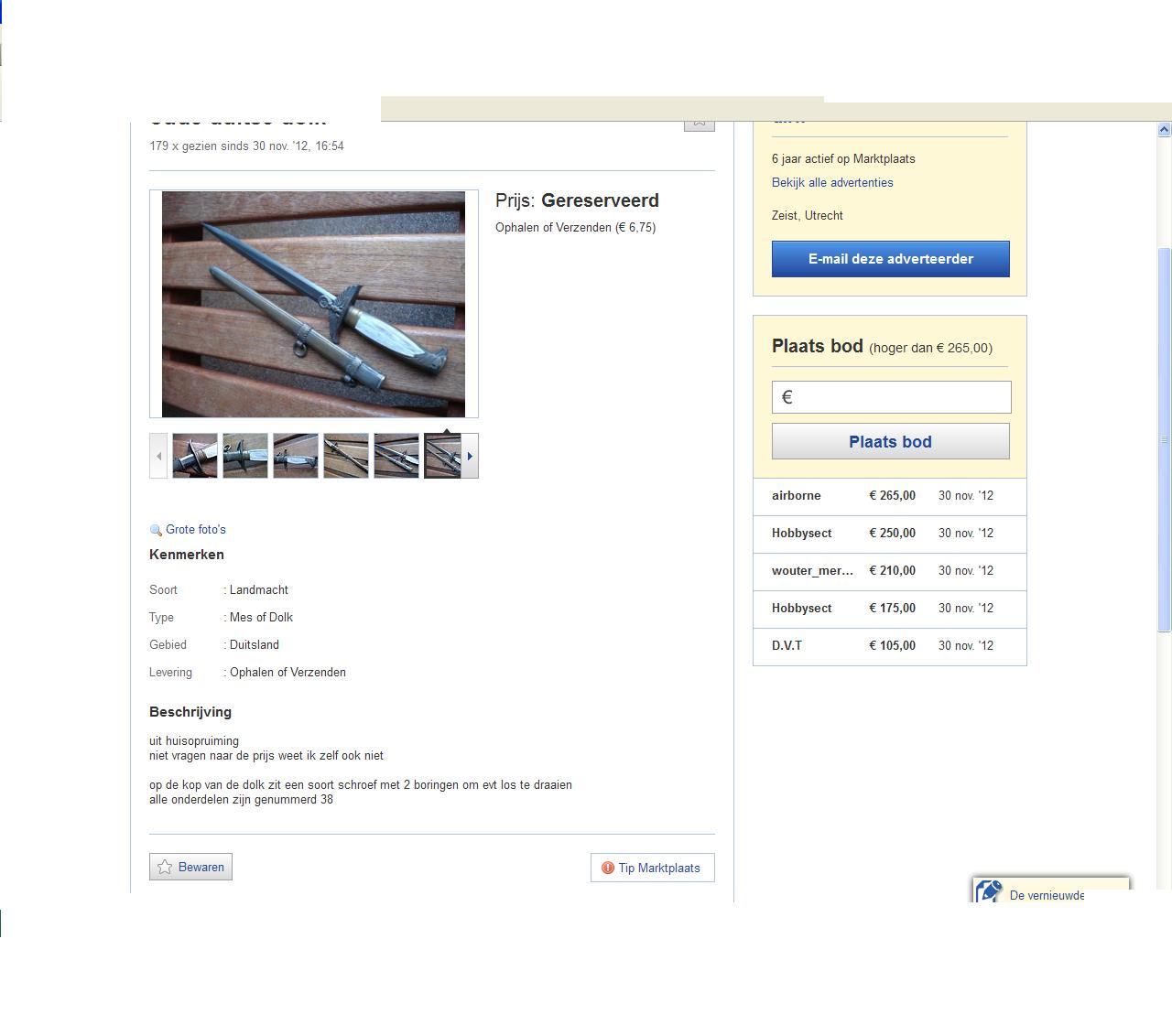Select the first dagger thumbnail
Screen dimensions: 1172x1036
(x=195, y=456)
